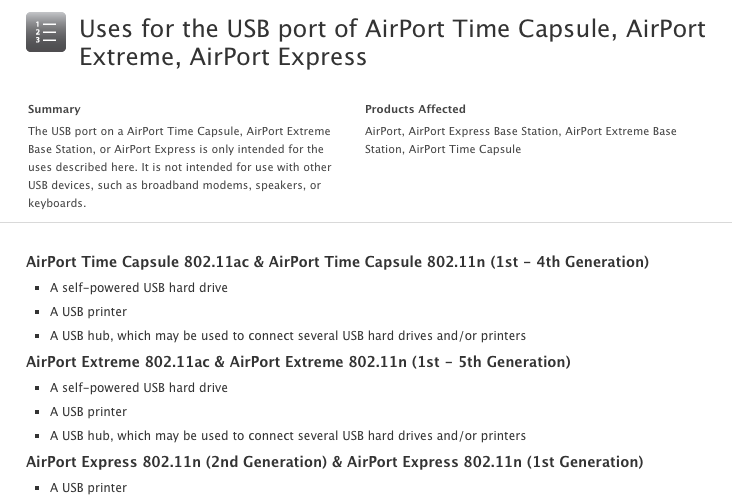
Task: Click the article title heading
Action: point(393,42)
